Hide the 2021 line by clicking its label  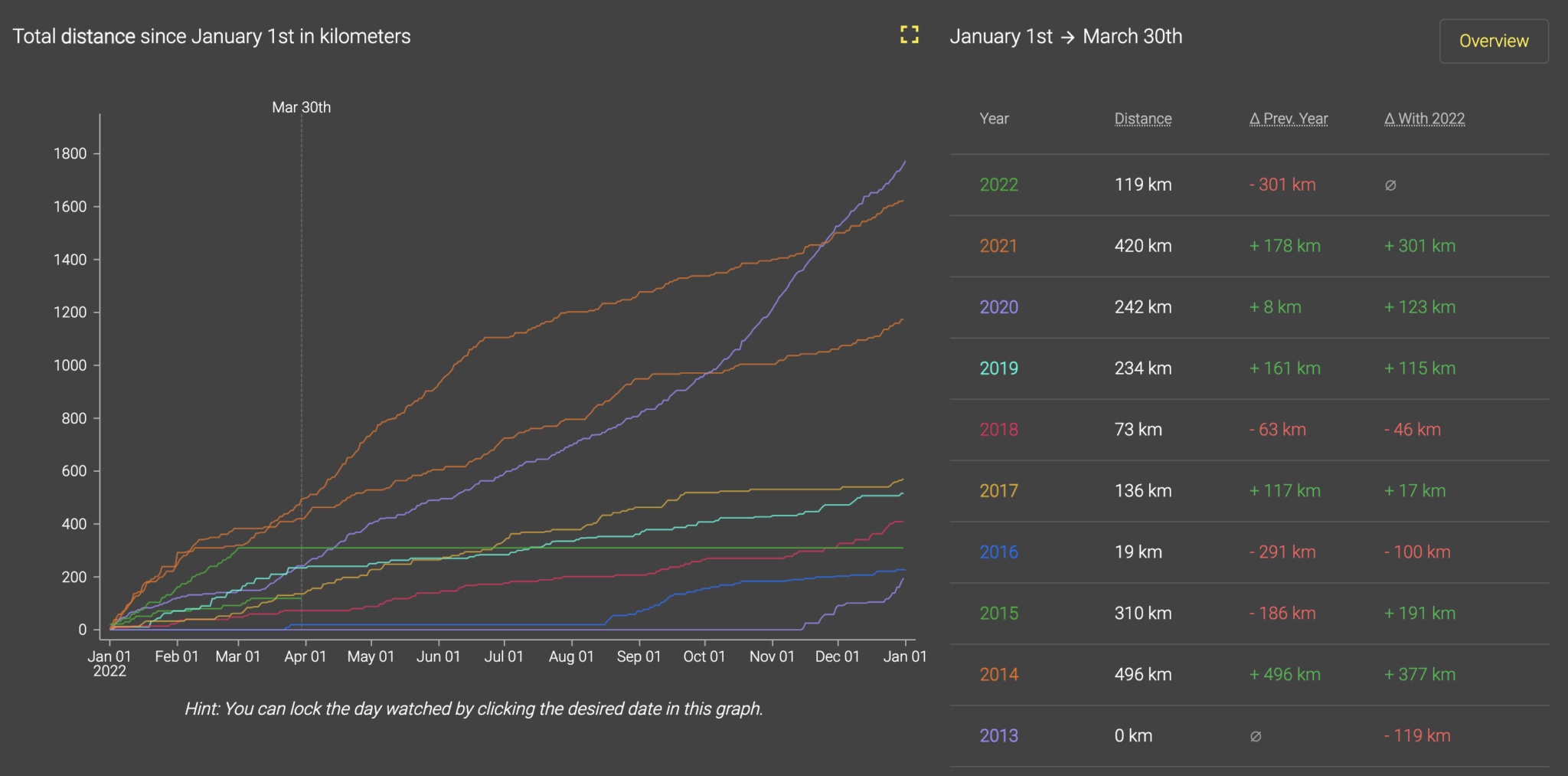tap(998, 245)
